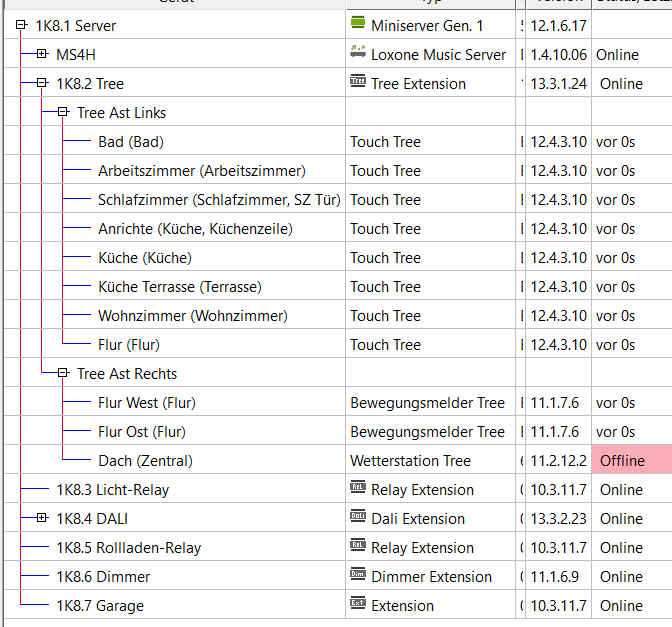
Task: Click the Dimmer Extension icon
Action: 358,576
